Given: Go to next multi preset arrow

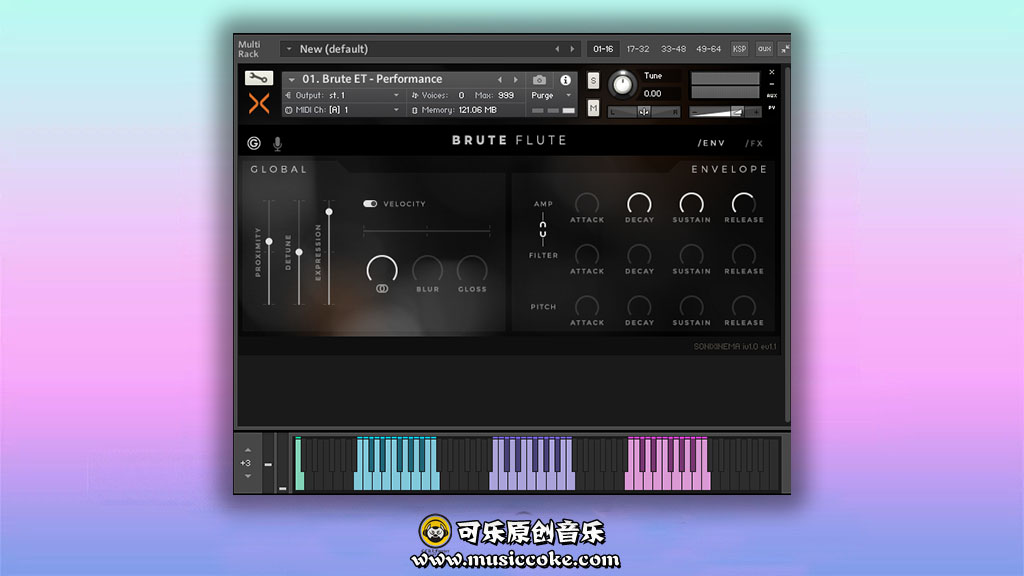Looking at the screenshot, I should pos(572,49).
